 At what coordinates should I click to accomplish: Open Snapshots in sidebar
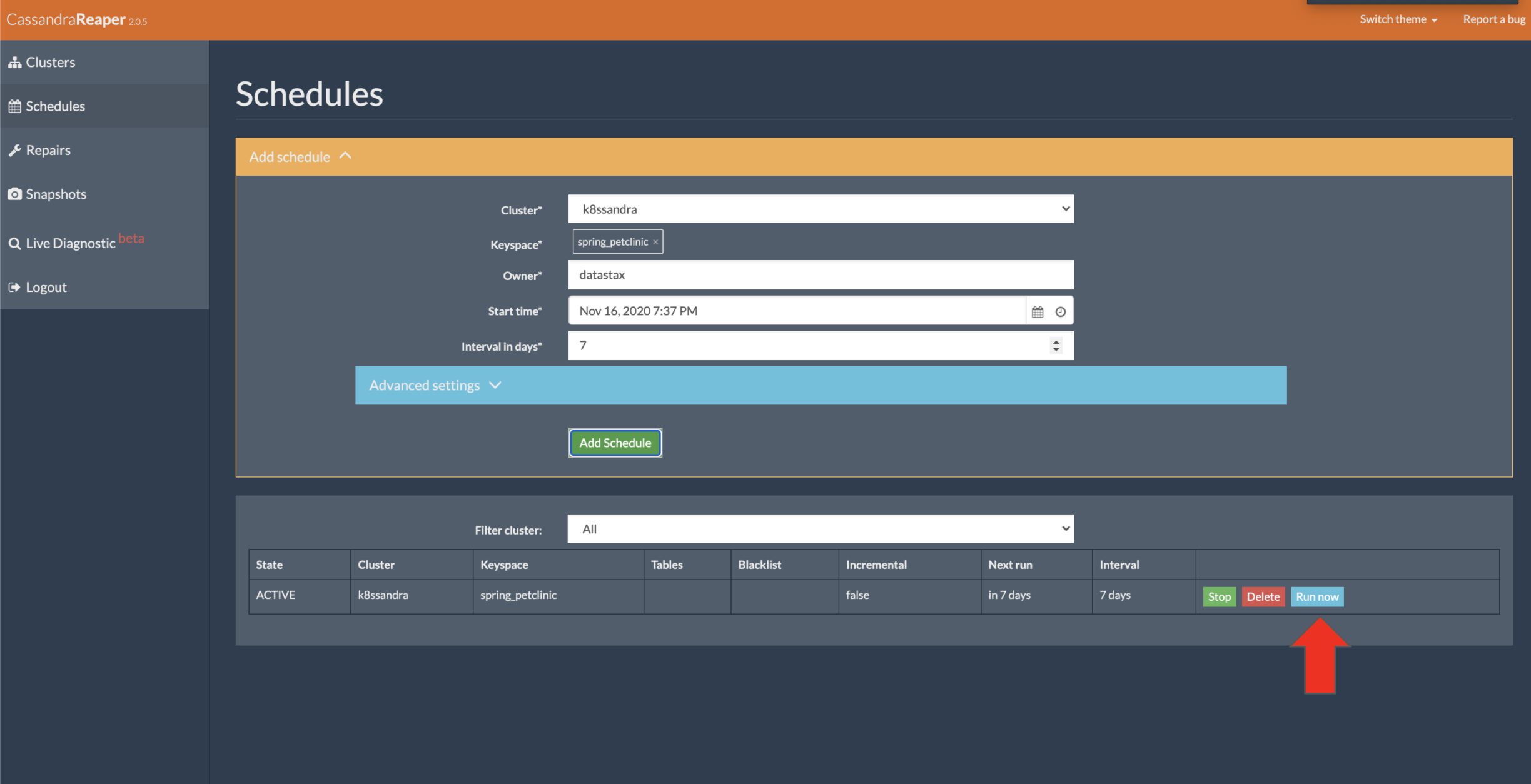pyautogui.click(x=104, y=194)
